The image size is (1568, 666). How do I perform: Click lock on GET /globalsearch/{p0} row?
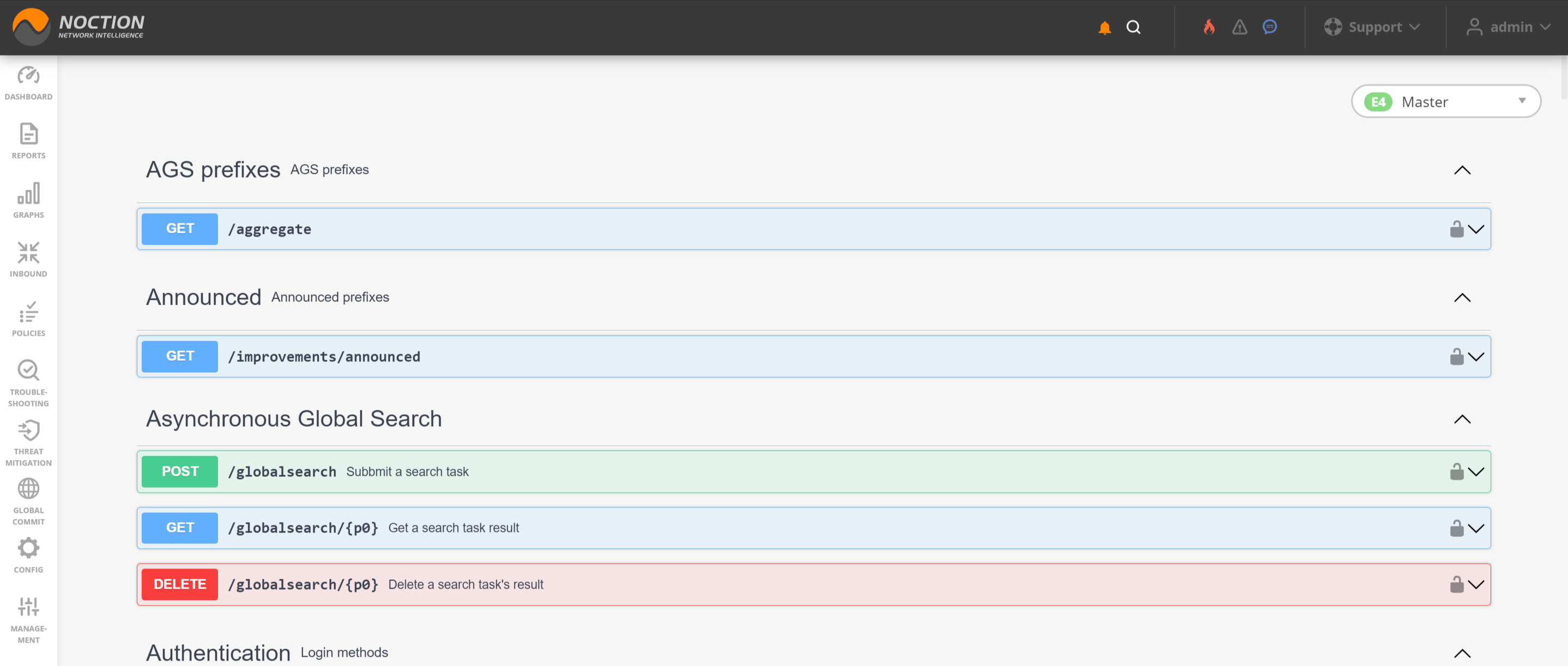(1456, 528)
